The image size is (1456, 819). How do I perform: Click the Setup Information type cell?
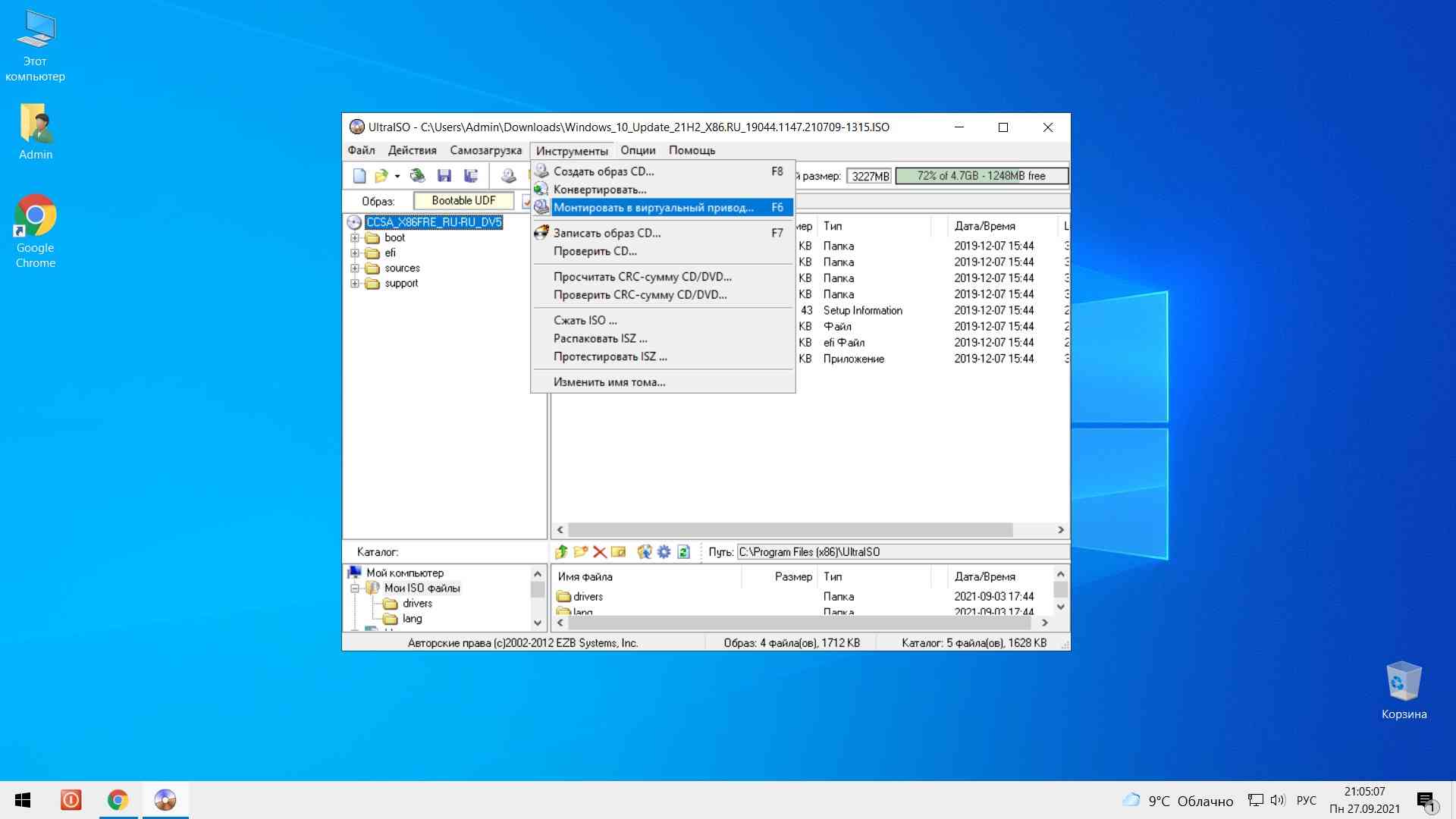pos(863,310)
